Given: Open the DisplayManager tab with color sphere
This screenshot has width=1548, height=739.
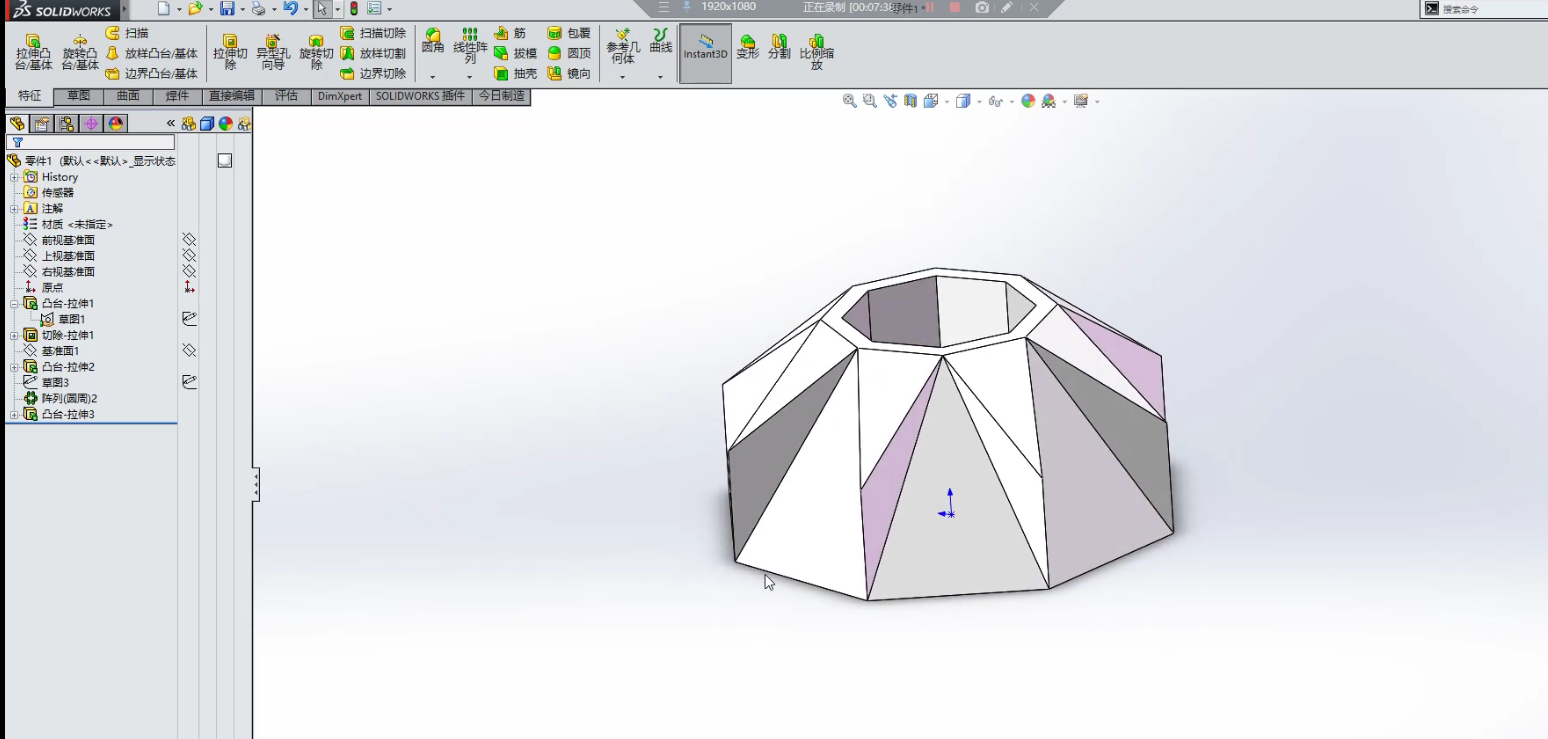Looking at the screenshot, I should (116, 123).
